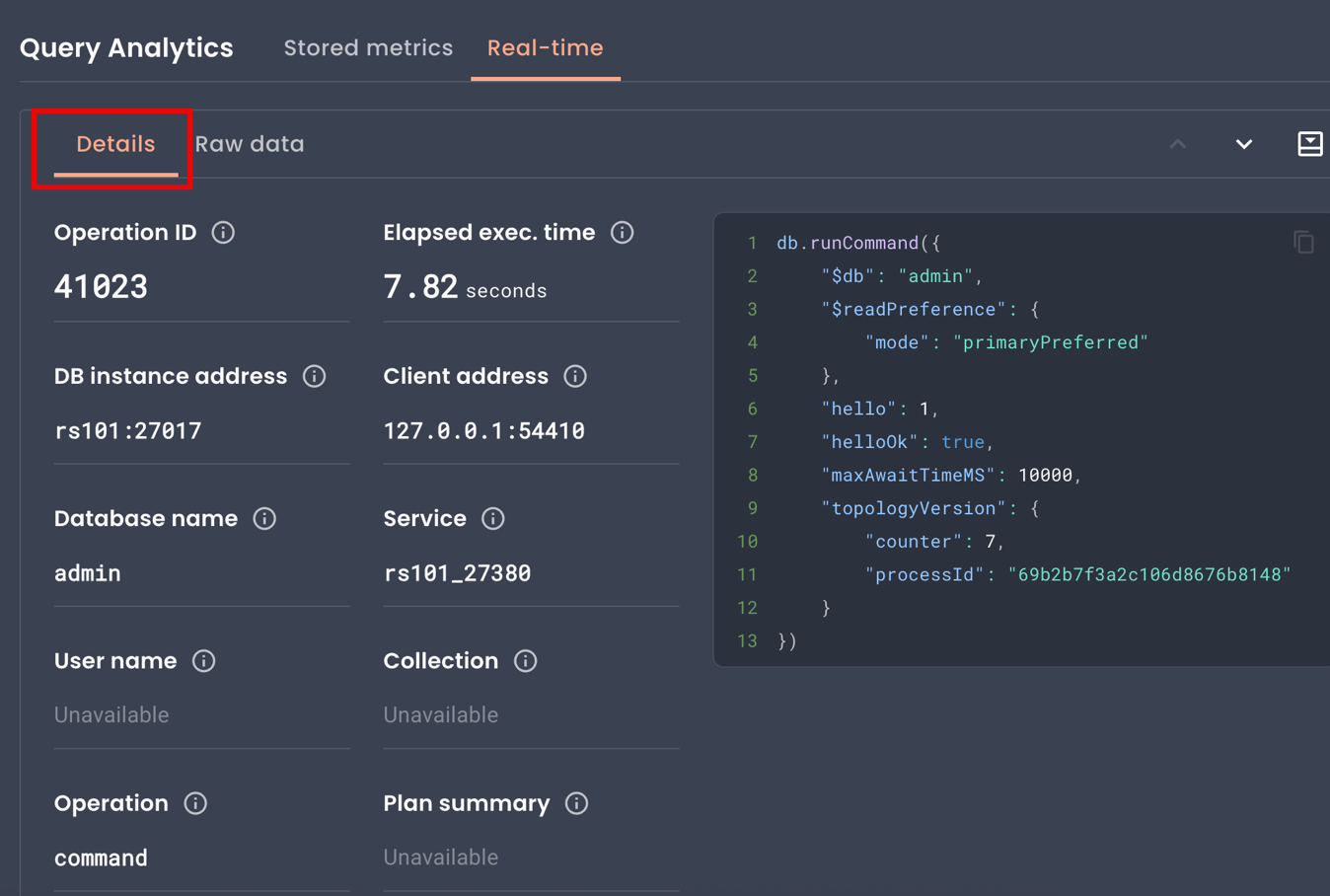Click the Operation ID info icon
Viewport: 1330px width, 896px height.
[x=223, y=233]
